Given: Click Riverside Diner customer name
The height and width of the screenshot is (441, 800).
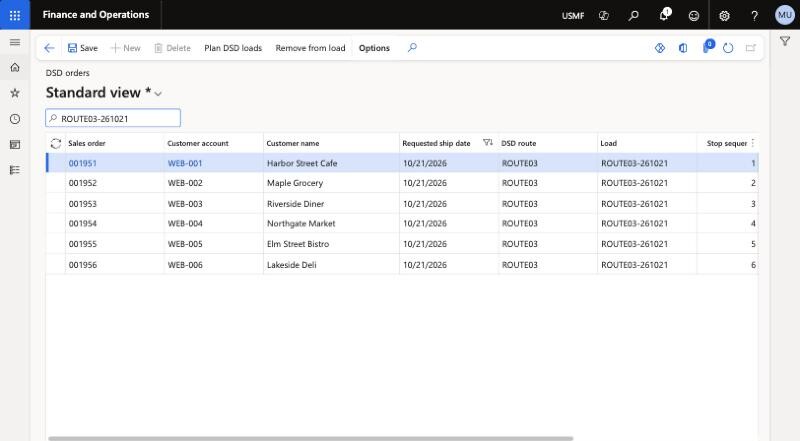Looking at the screenshot, I should [295, 204].
